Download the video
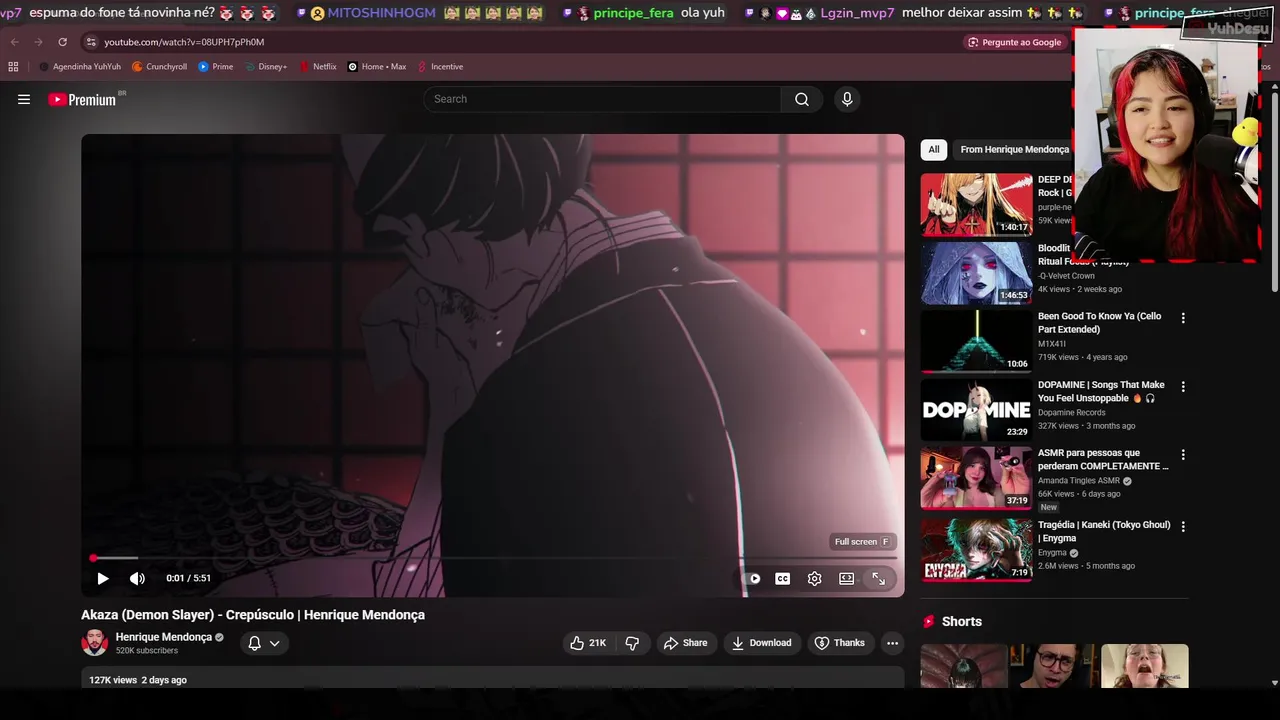Screen dimensions: 1280x720 coord(761,643)
